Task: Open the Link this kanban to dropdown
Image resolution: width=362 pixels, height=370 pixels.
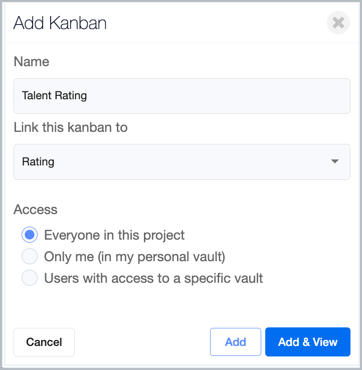Action: click(x=182, y=162)
